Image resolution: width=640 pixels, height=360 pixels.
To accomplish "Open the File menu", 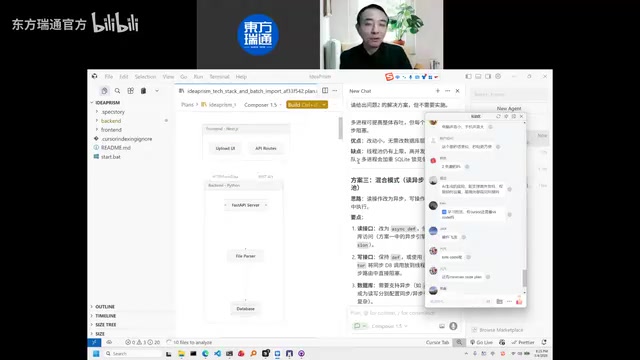I will pyautogui.click(x=109, y=77).
